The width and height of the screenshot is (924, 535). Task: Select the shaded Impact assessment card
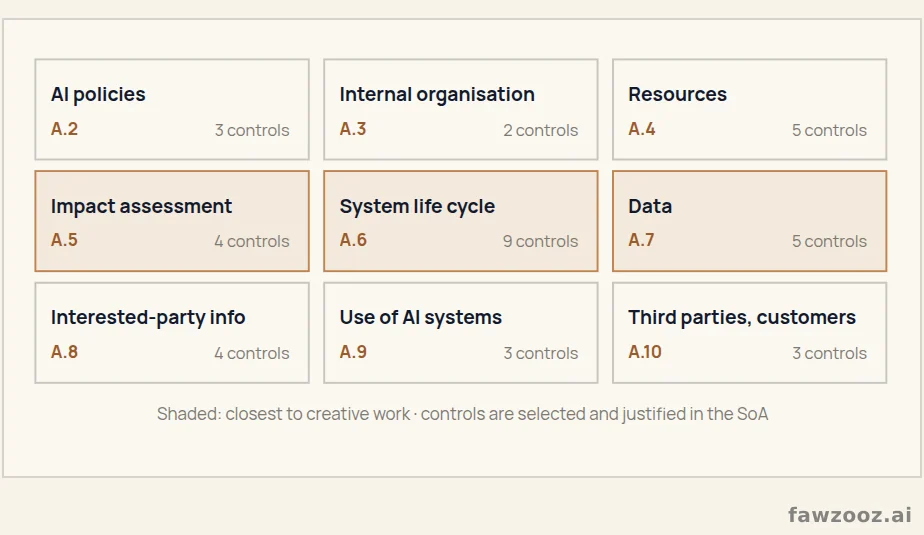tap(172, 221)
